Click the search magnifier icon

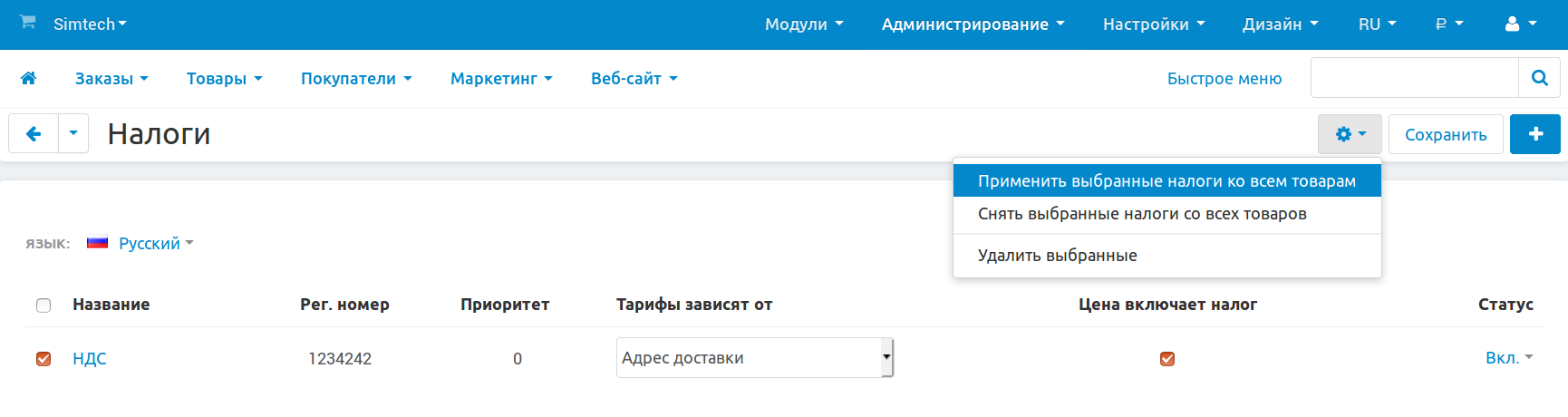point(1539,78)
